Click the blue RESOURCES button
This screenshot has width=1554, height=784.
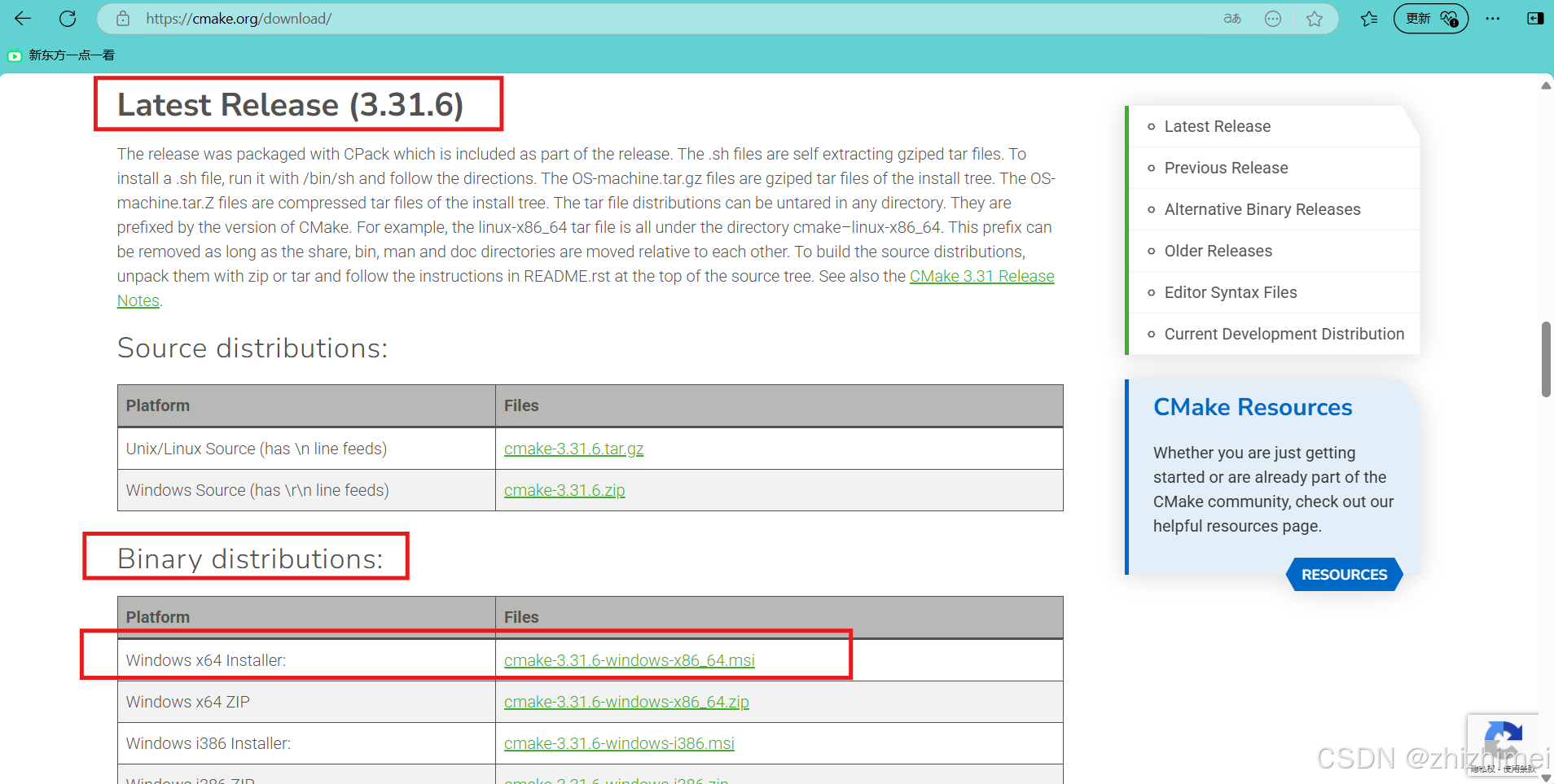pos(1344,575)
